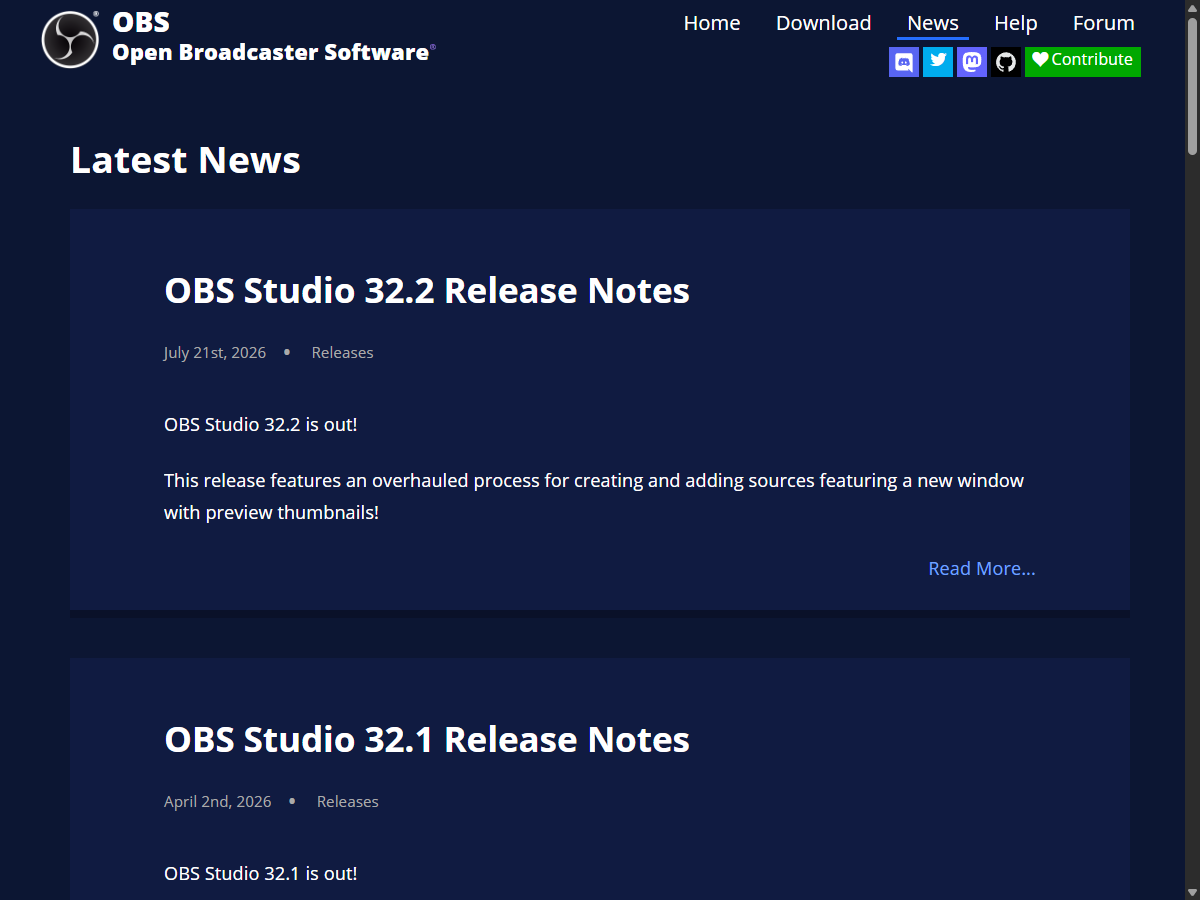The width and height of the screenshot is (1200, 900).
Task: Open the Help menu item
Action: pos(1016,23)
